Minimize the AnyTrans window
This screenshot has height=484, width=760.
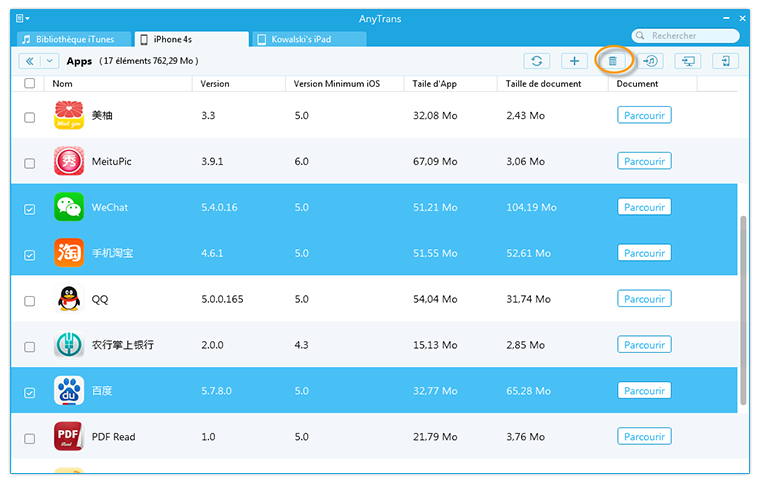726,18
